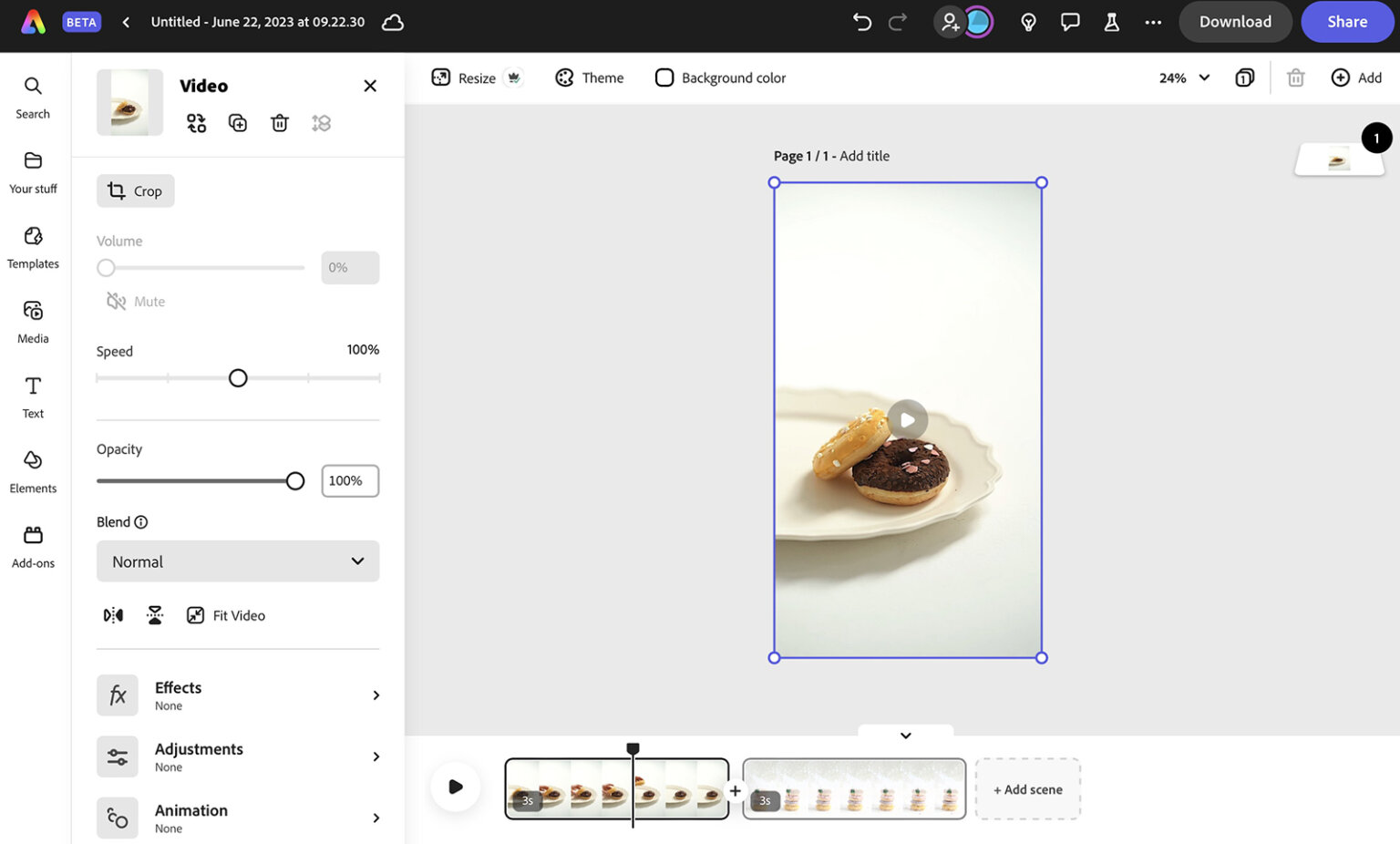Toggle the duplicate page icon in toolbar
1400x844 pixels.
[x=1244, y=77]
